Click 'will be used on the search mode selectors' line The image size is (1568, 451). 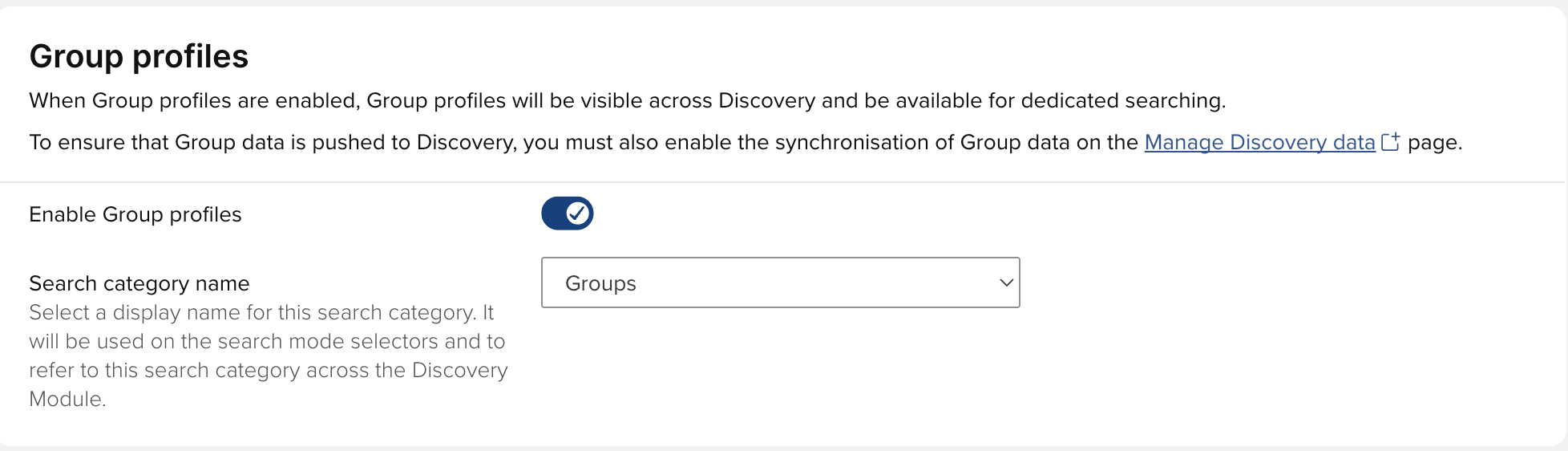266,341
